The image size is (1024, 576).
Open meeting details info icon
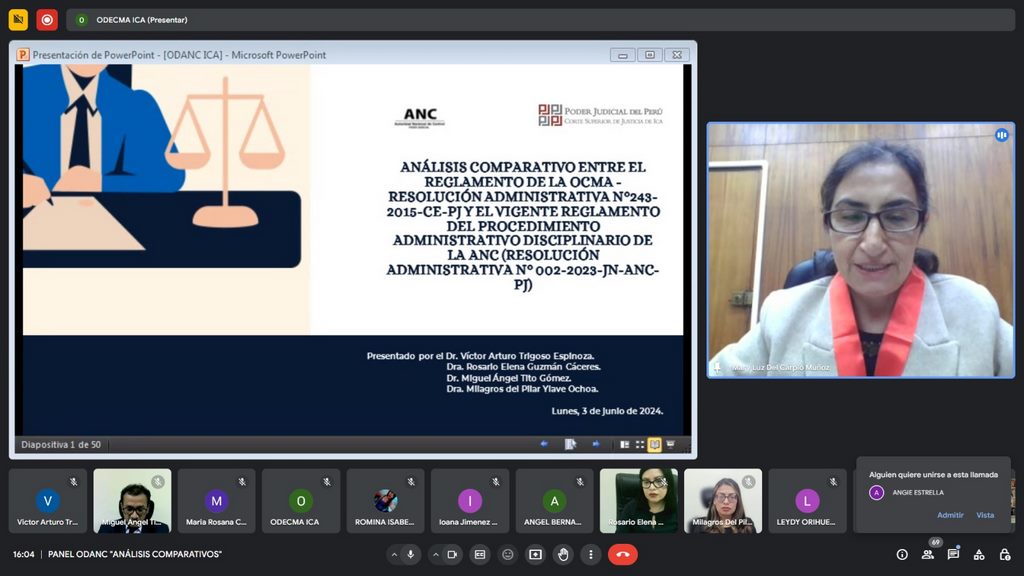click(x=902, y=554)
